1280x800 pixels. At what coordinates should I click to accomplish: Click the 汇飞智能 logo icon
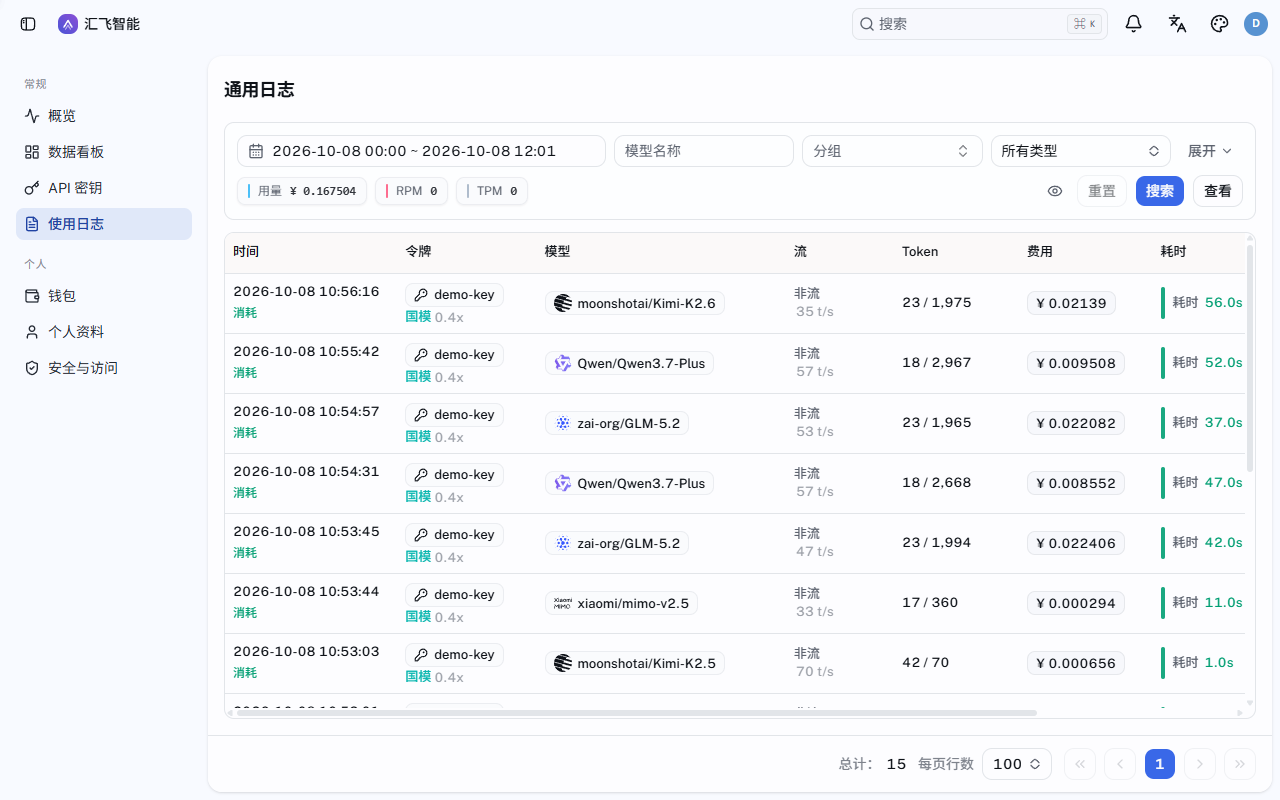point(68,24)
